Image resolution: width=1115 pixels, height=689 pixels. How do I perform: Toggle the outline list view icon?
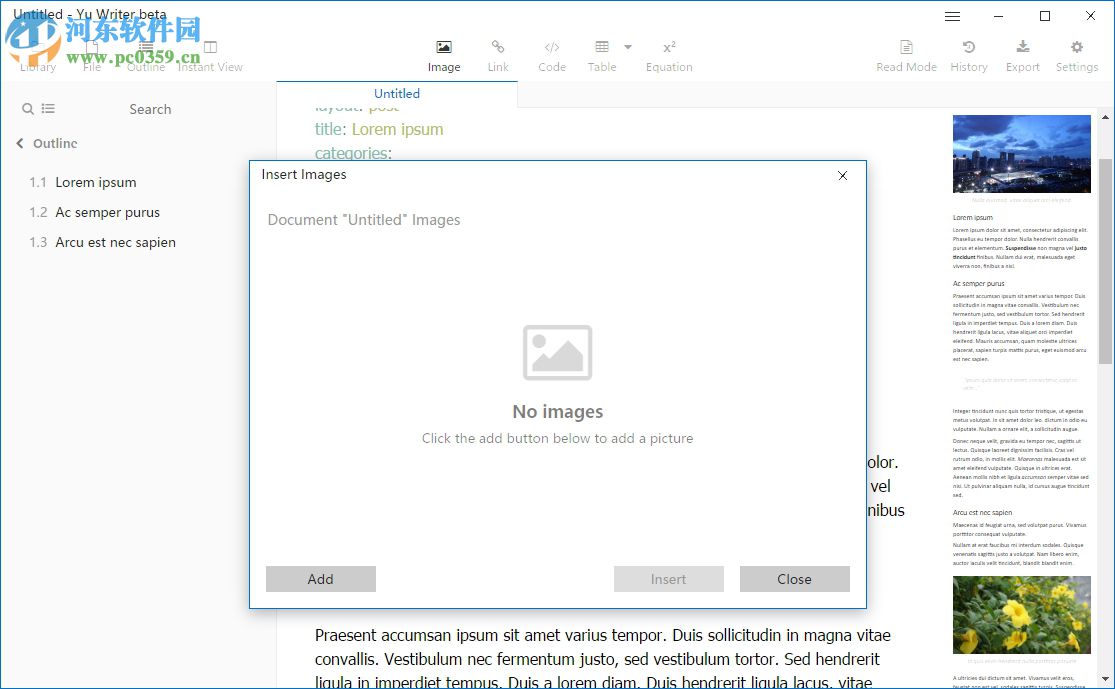tap(48, 109)
